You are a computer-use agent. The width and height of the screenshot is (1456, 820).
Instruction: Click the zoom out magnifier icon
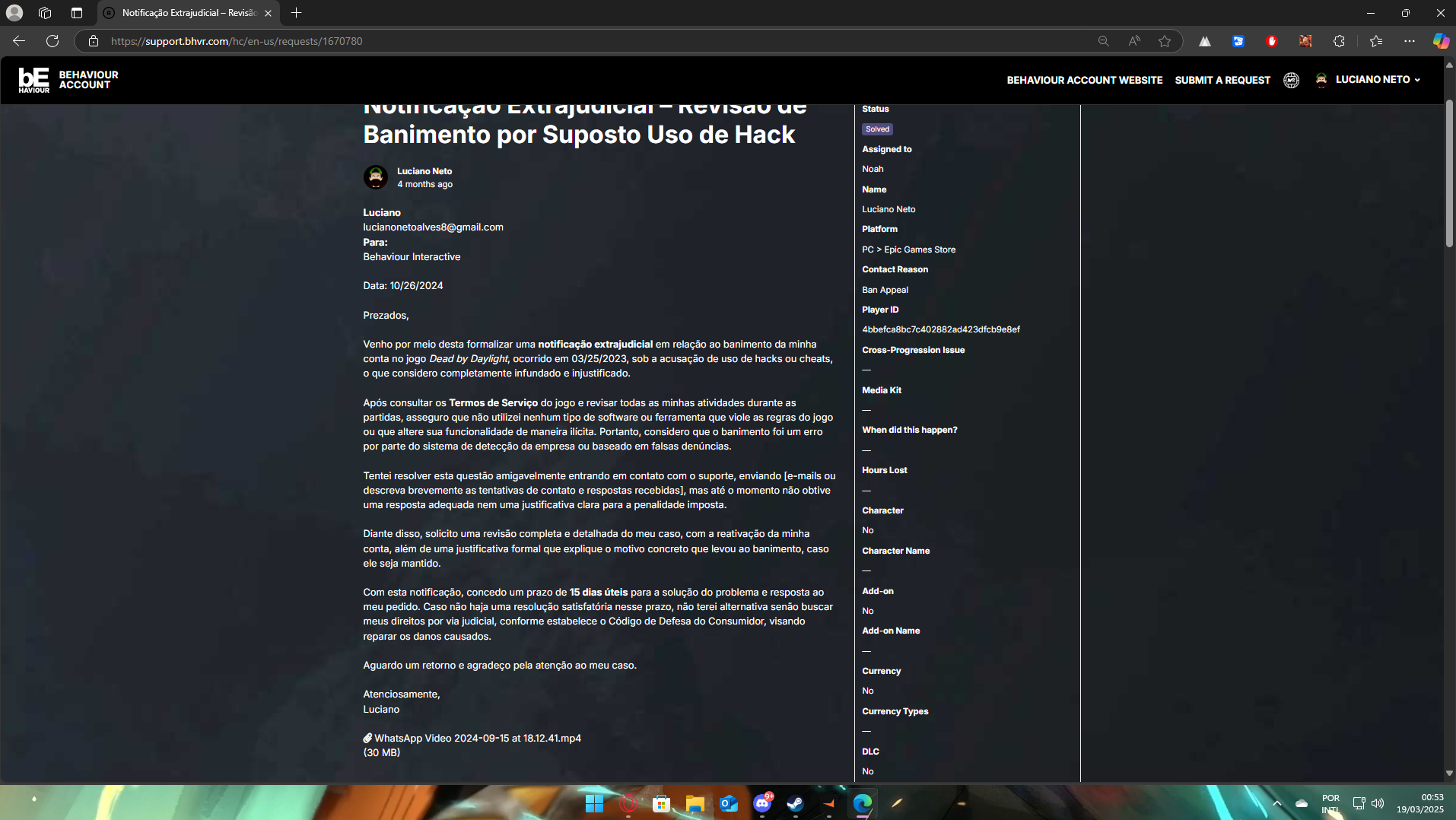point(1103,41)
